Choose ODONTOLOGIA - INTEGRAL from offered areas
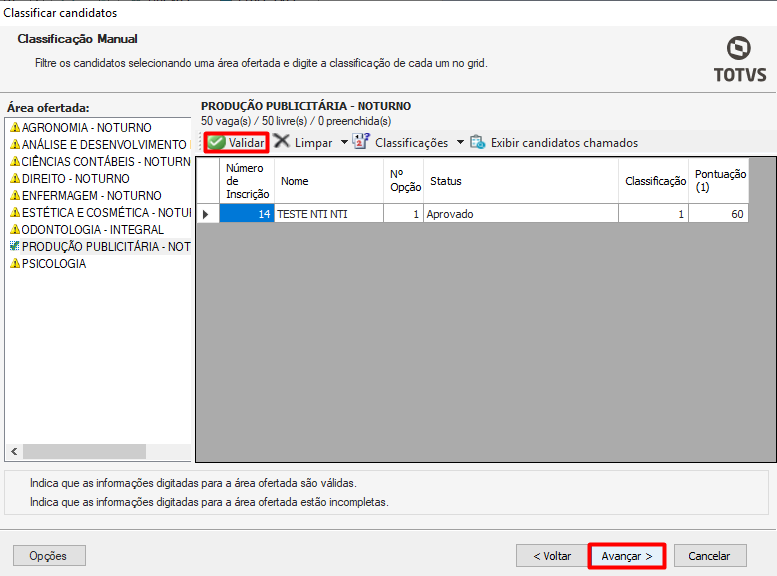The image size is (777, 576). (x=92, y=230)
